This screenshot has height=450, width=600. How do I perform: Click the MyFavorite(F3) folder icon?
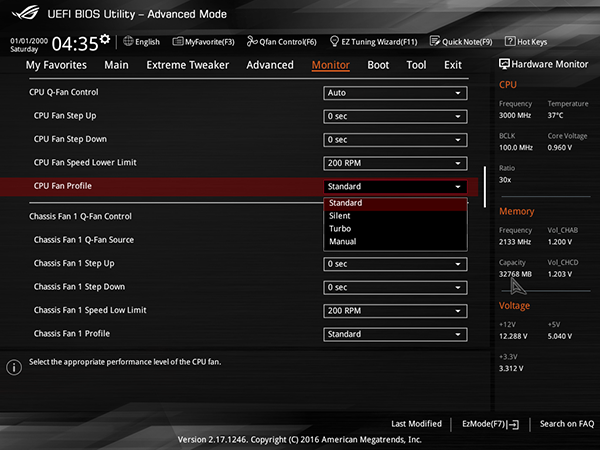click(178, 41)
